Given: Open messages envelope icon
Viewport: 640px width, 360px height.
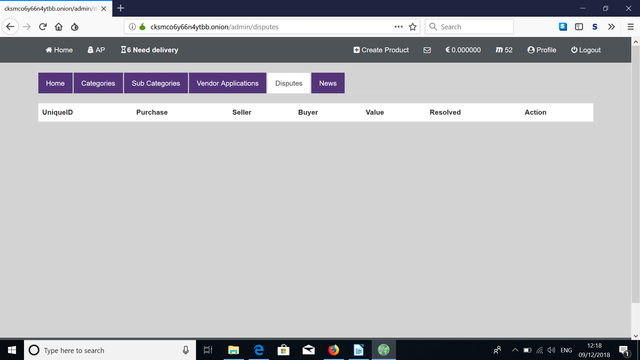Looking at the screenshot, I should coord(427,50).
